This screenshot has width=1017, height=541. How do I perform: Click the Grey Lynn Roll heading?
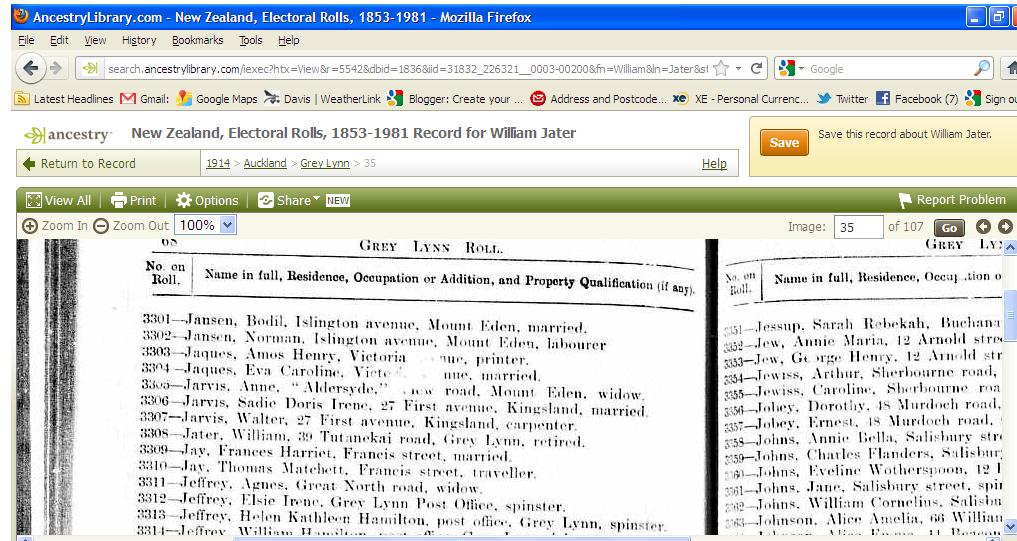431,247
